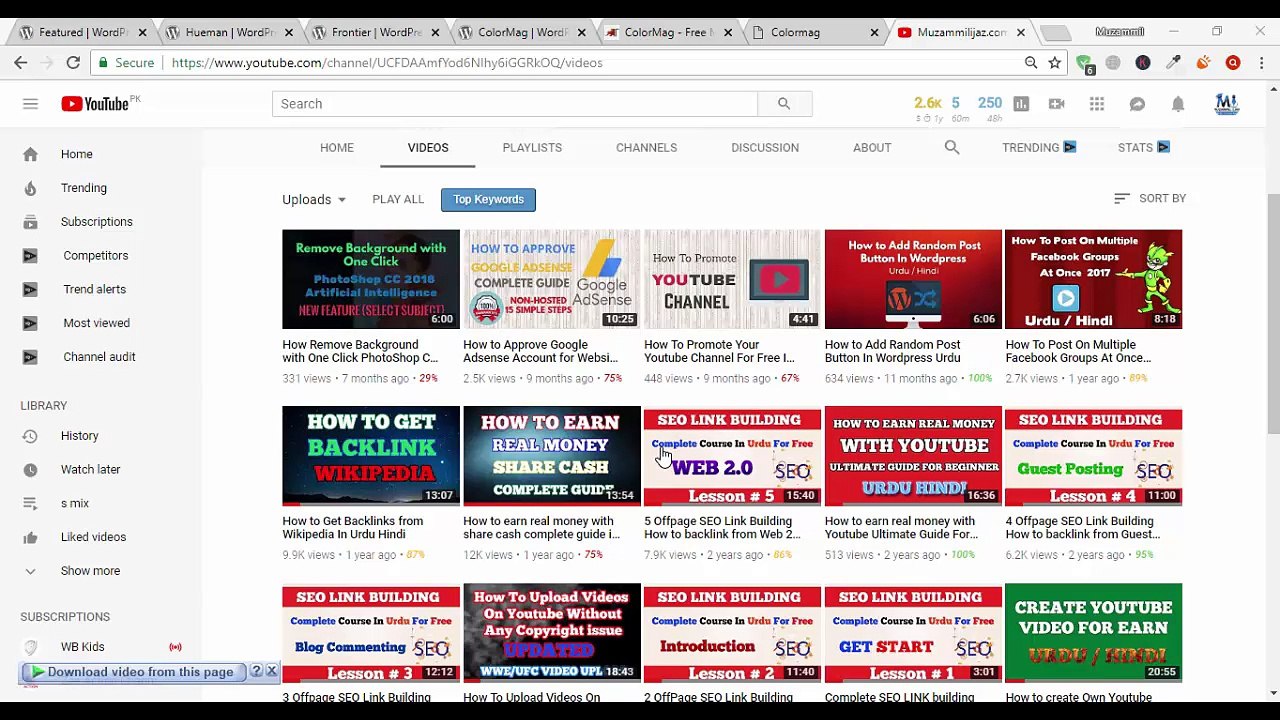Open the Post On Multiple Facebook Groups thumbnail
1280x720 pixels.
(1093, 279)
